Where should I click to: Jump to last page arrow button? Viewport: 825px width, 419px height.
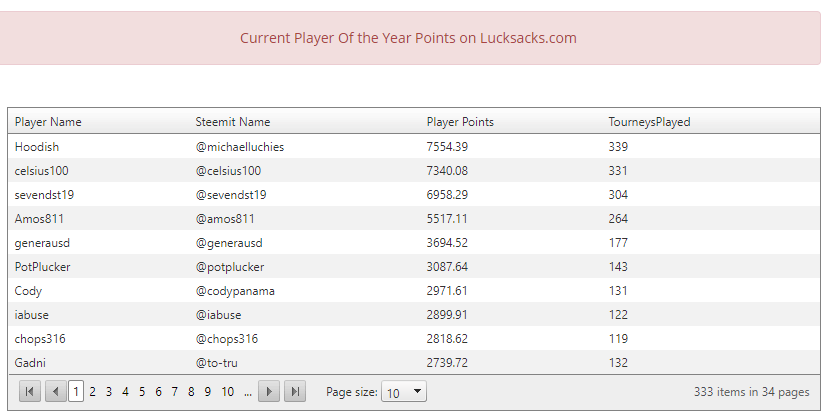[x=295, y=392]
